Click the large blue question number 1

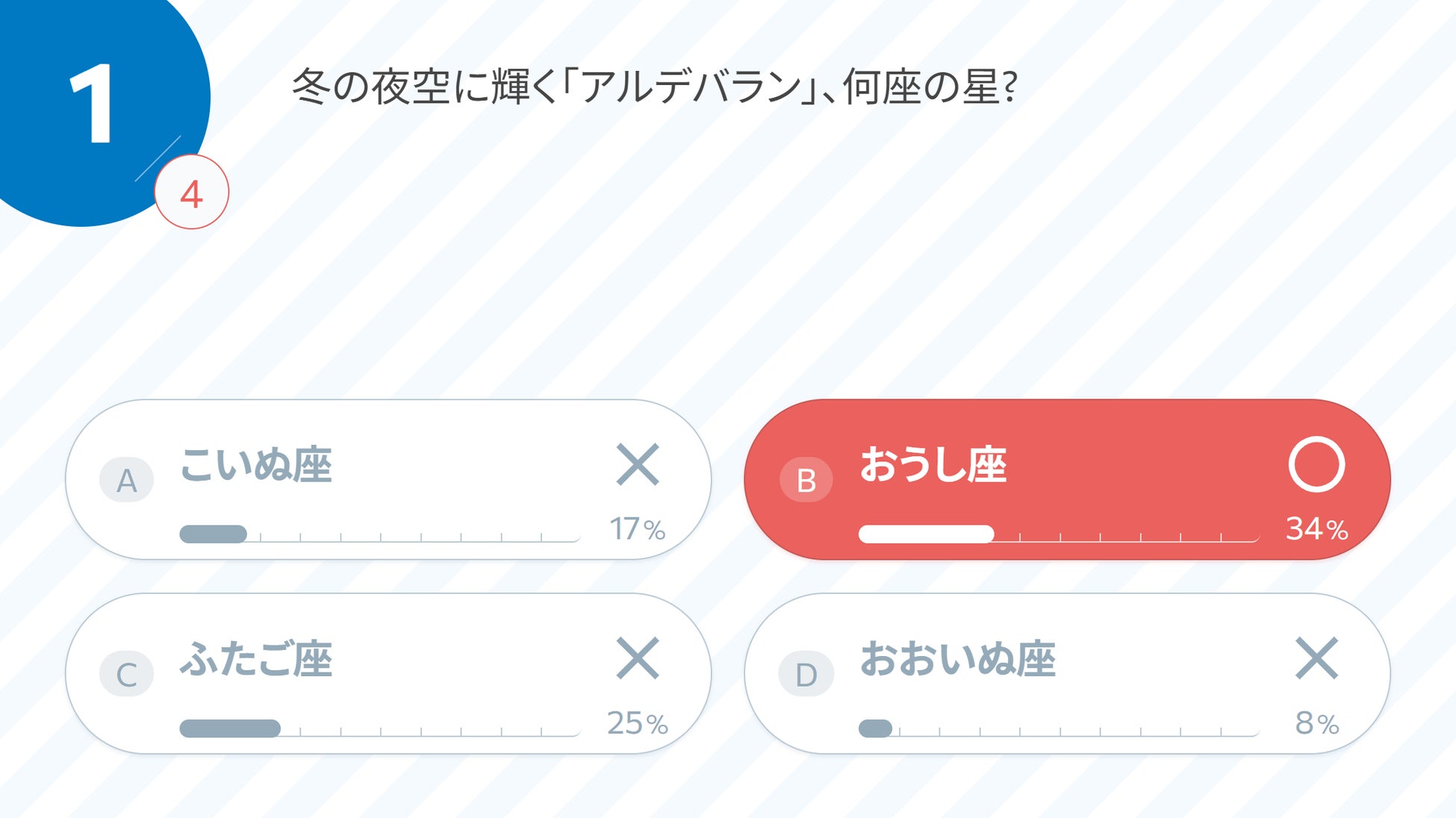(x=91, y=103)
